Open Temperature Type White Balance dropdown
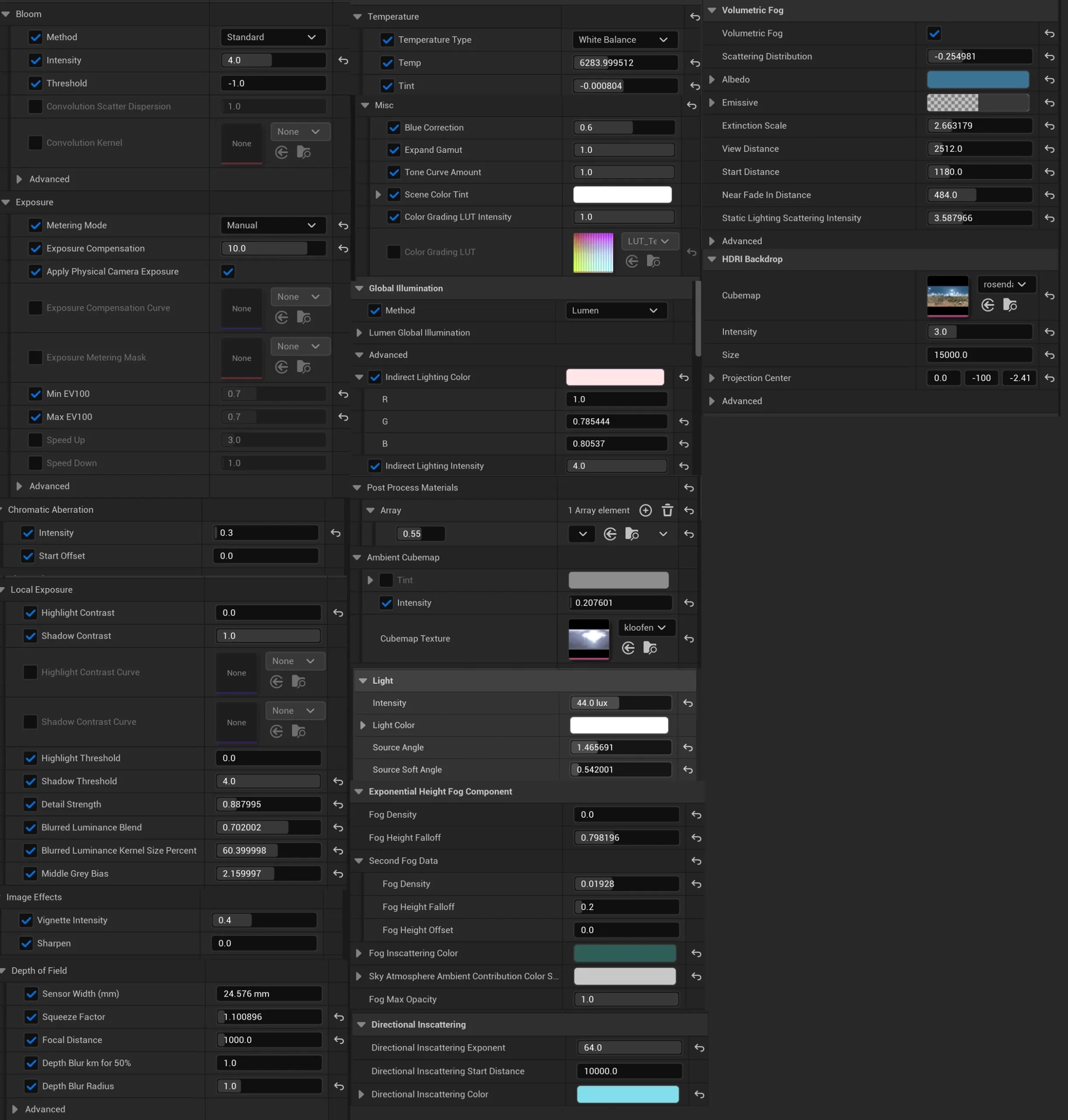The image size is (1068, 1120). pos(625,40)
